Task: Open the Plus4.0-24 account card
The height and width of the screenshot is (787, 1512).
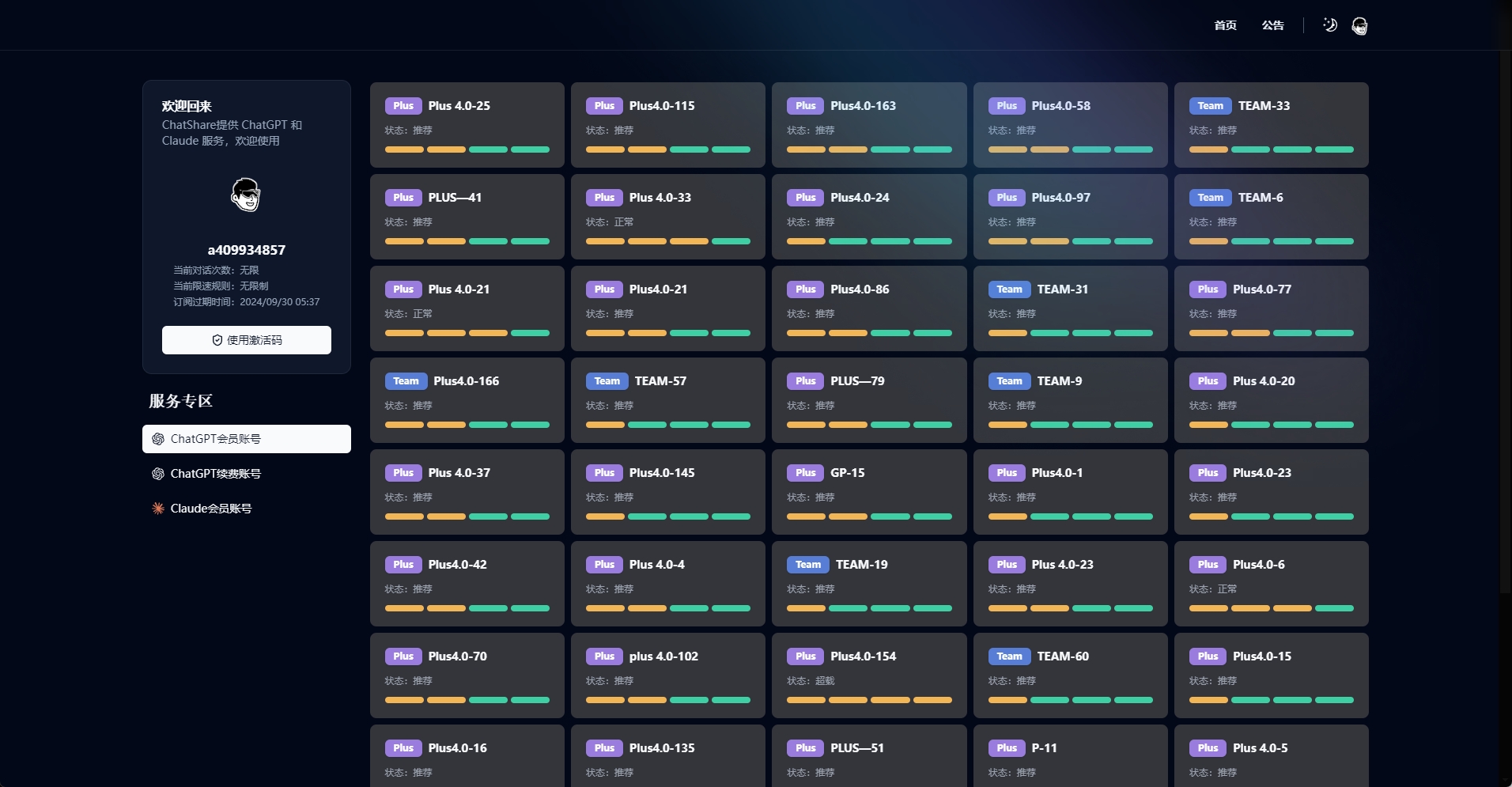Action: coord(869,217)
